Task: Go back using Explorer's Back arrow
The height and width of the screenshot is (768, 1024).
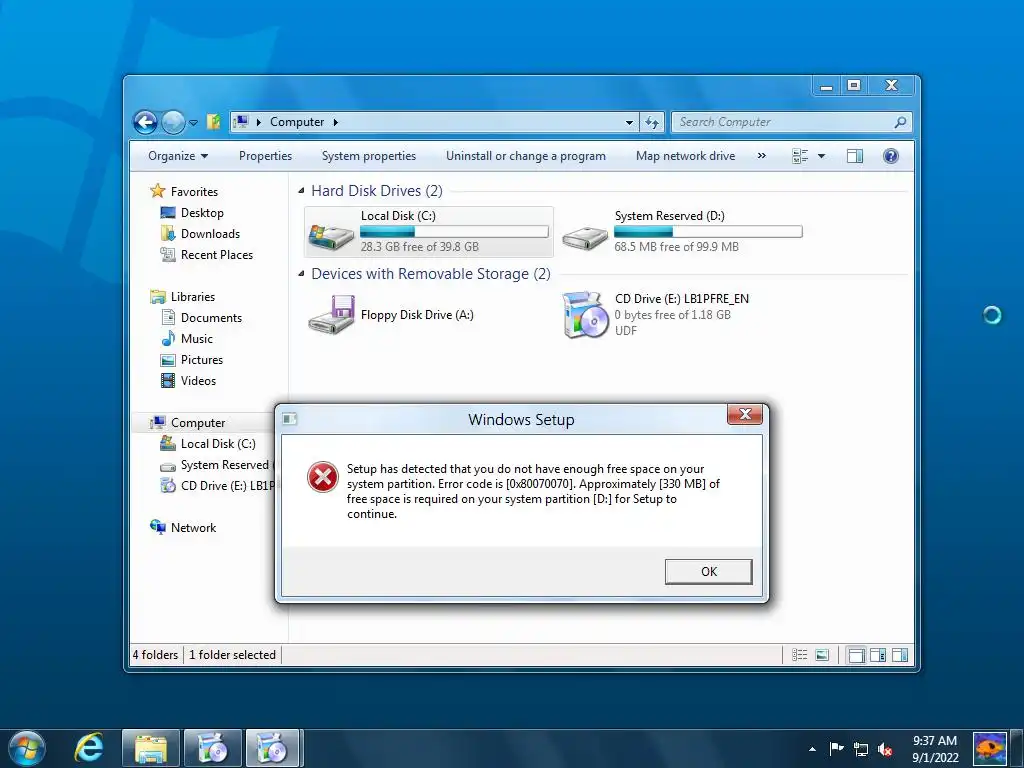Action: tap(145, 122)
